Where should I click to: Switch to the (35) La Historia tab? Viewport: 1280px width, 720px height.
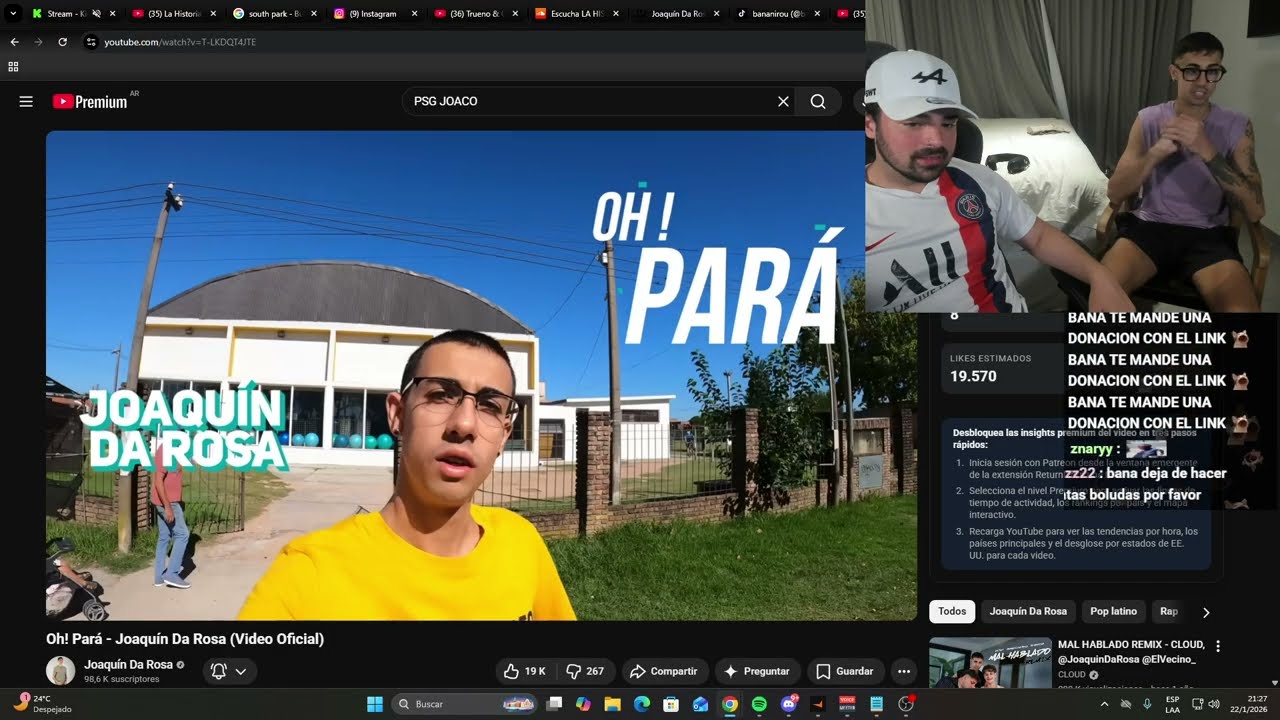tap(173, 14)
